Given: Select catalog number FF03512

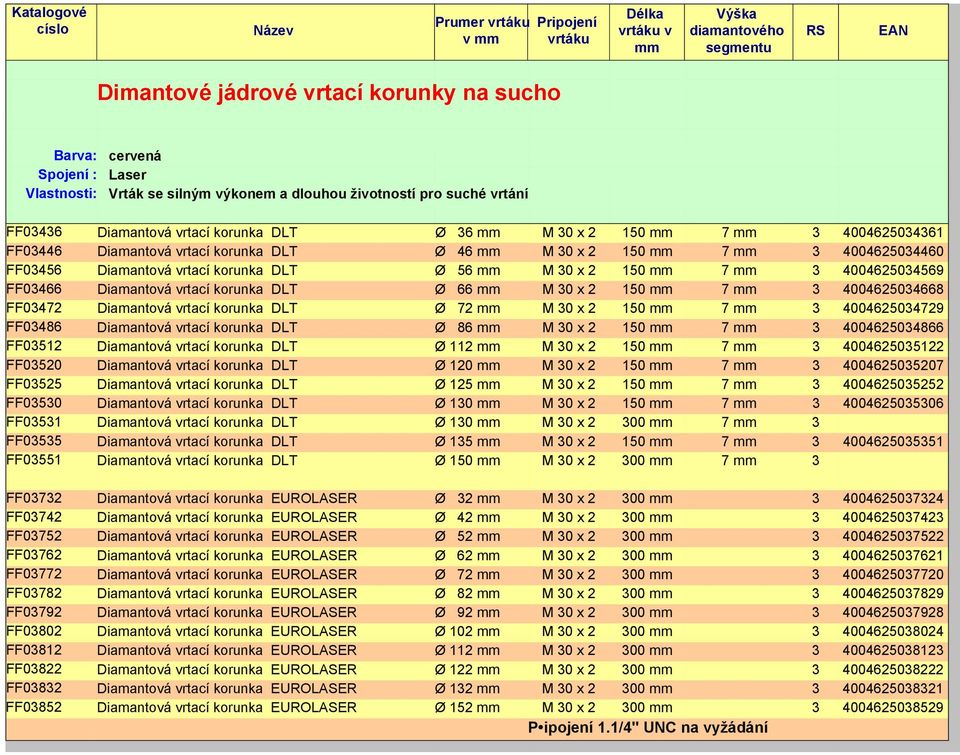Looking at the screenshot, I should click(x=34, y=346).
